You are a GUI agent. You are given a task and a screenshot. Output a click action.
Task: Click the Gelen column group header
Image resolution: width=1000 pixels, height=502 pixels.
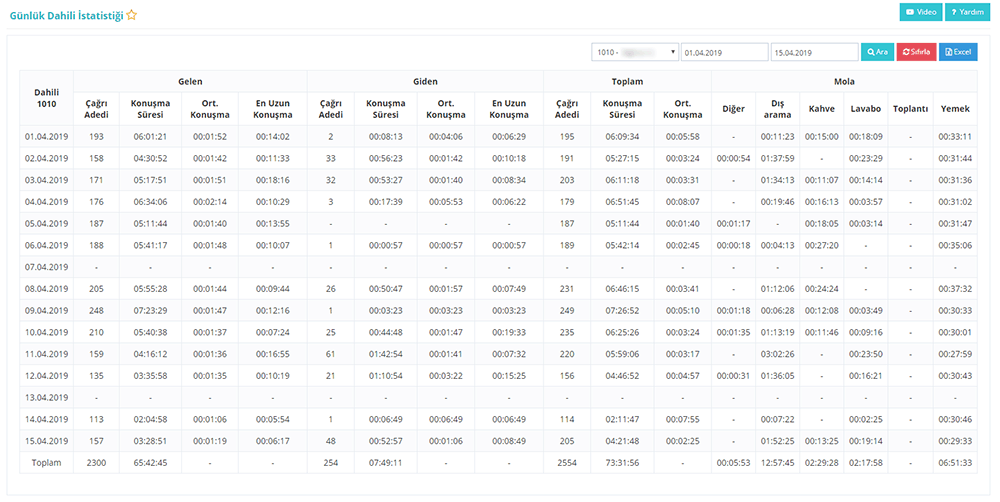[x=190, y=81]
